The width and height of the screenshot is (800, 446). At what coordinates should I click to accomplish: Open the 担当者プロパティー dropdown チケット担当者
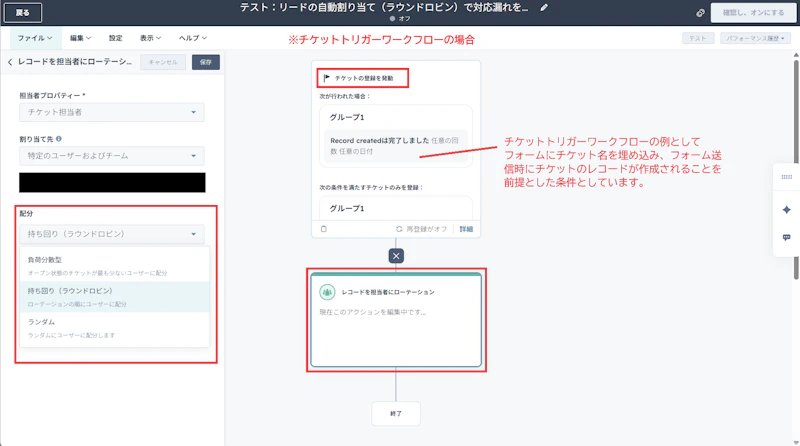tap(112, 112)
